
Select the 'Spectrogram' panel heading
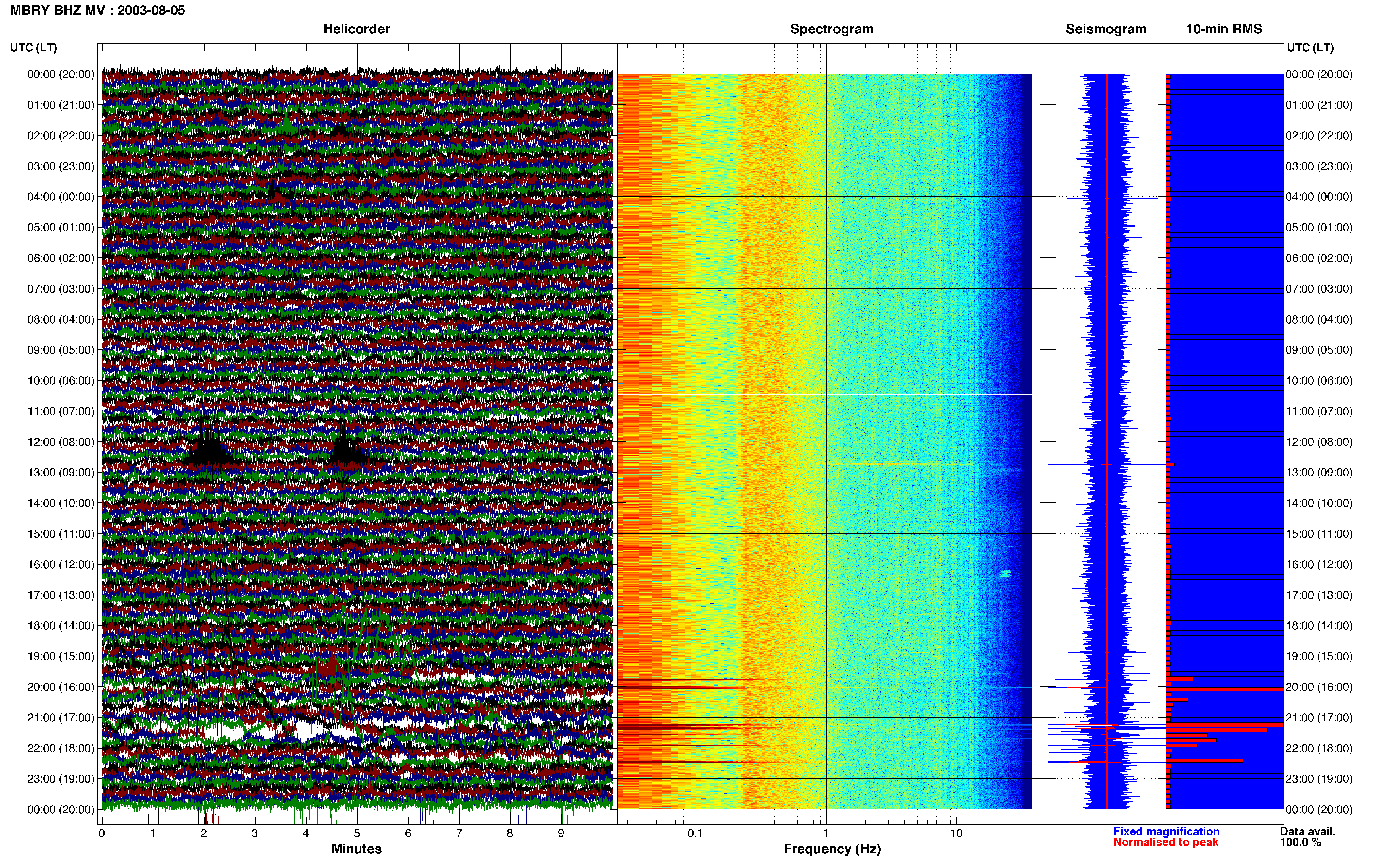(x=832, y=29)
